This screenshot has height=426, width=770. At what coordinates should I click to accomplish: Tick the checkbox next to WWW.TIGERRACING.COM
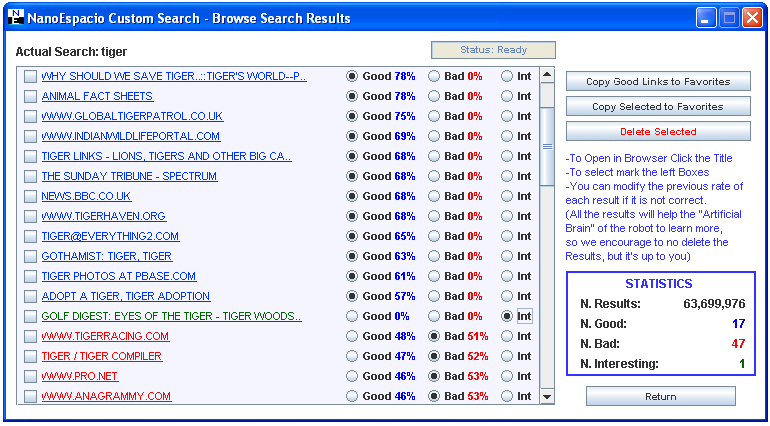coord(30,337)
